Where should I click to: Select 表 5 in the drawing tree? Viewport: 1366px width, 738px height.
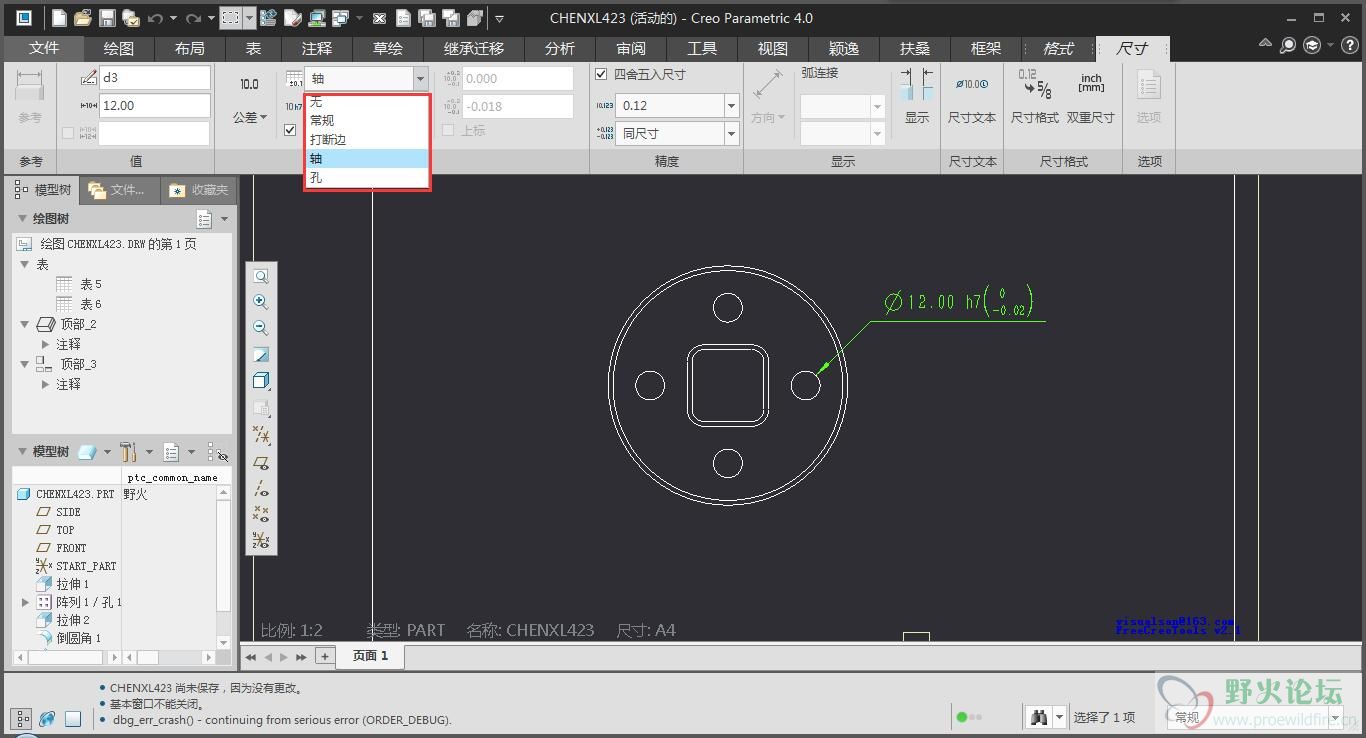coord(91,284)
